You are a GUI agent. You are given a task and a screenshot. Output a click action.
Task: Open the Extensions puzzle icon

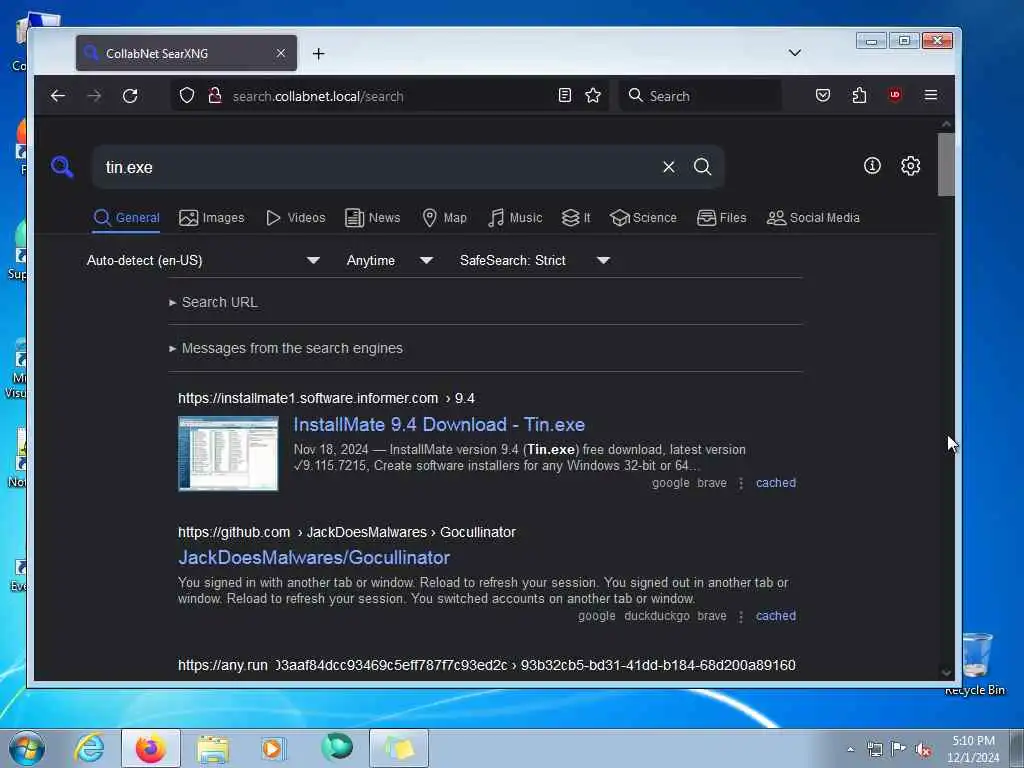(x=859, y=95)
